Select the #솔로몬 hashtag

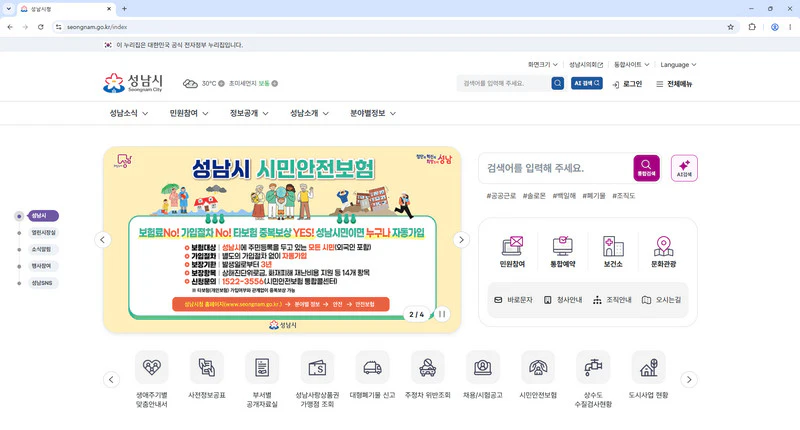[534, 196]
